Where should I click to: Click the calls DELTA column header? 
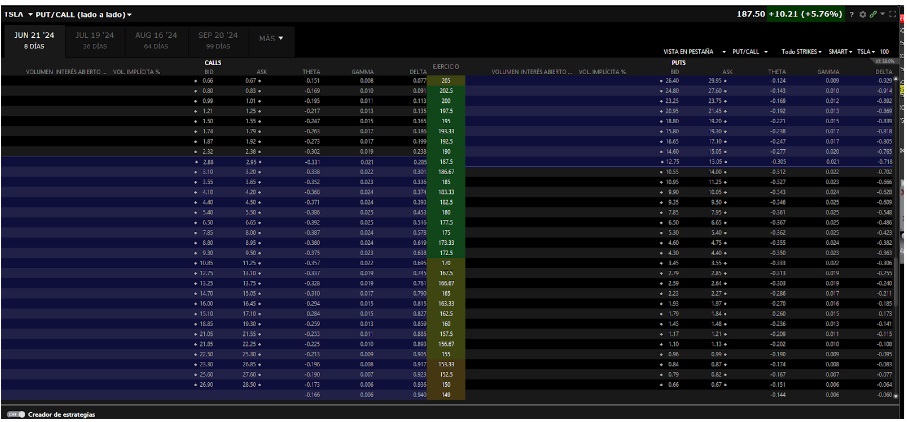pyautogui.click(x=418, y=72)
